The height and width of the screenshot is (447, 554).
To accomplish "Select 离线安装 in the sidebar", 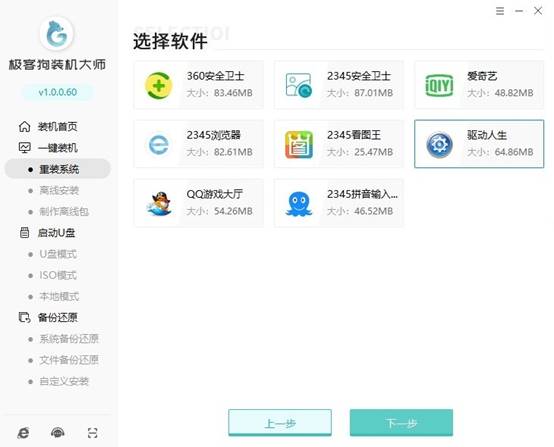I will 59,190.
